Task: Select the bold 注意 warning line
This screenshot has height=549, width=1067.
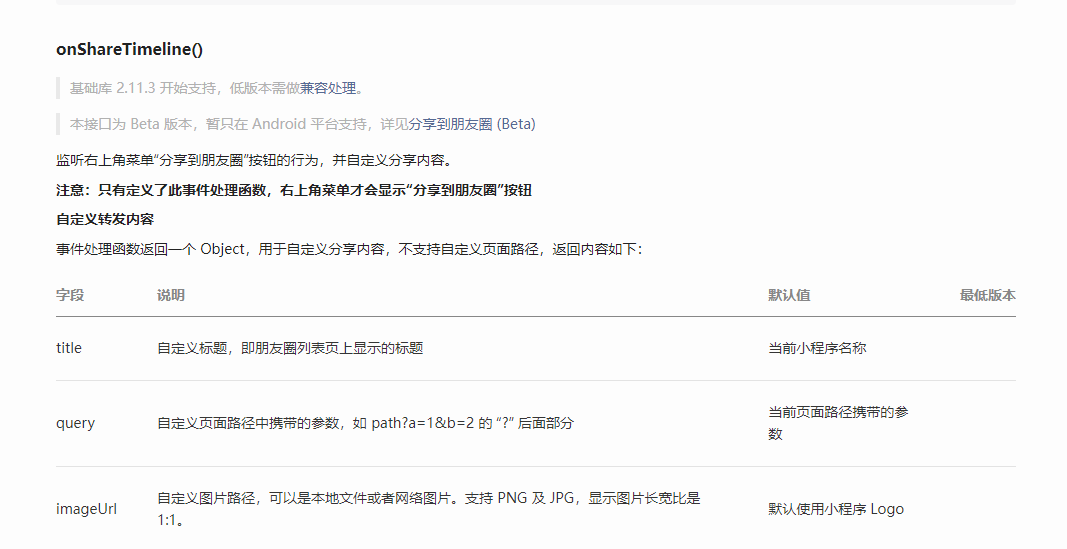Action: 294,190
